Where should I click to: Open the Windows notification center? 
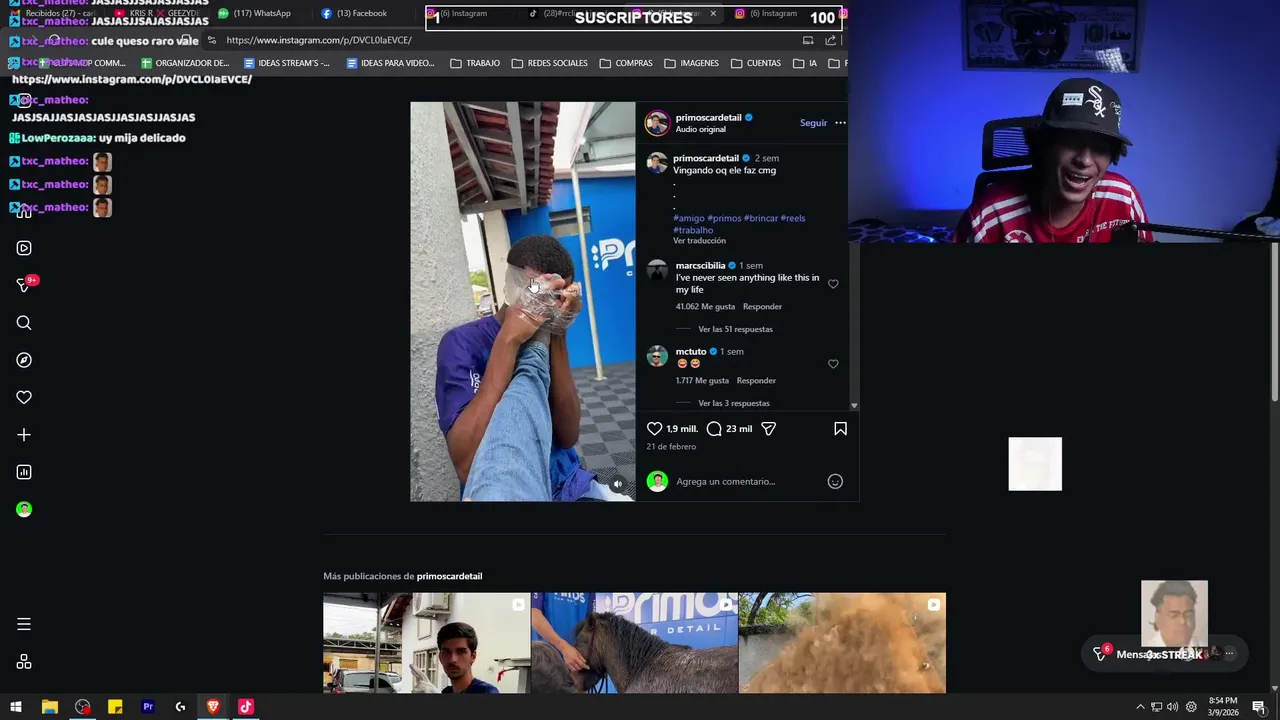click(x=1259, y=707)
